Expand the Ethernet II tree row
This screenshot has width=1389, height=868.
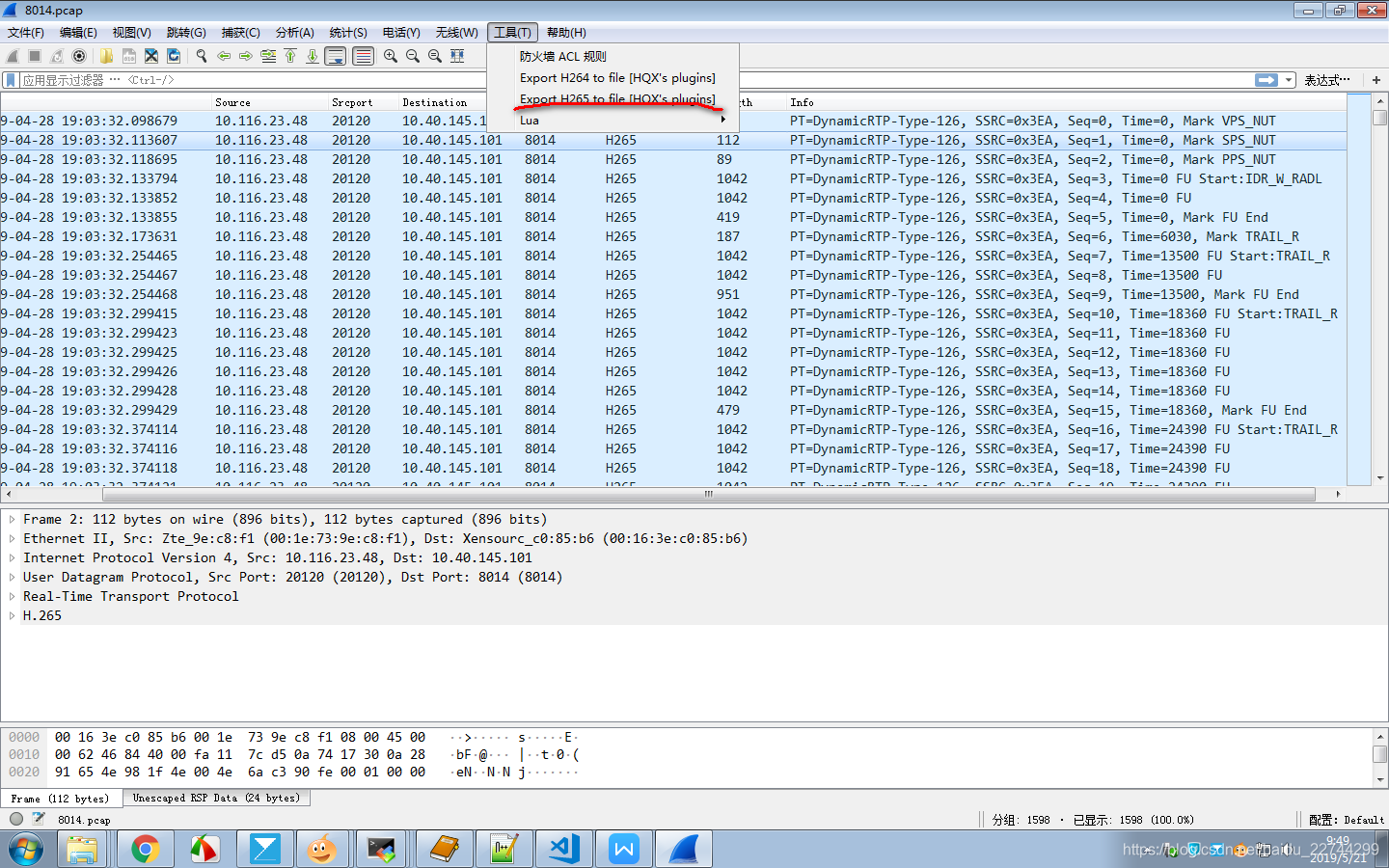pos(12,538)
